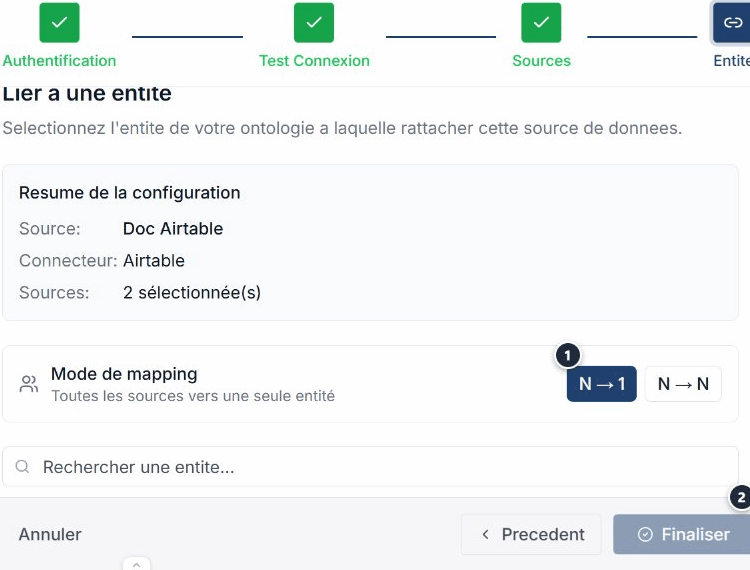This screenshot has width=750, height=570.
Task: Click the Sources step checkmark icon
Action: click(x=541, y=22)
